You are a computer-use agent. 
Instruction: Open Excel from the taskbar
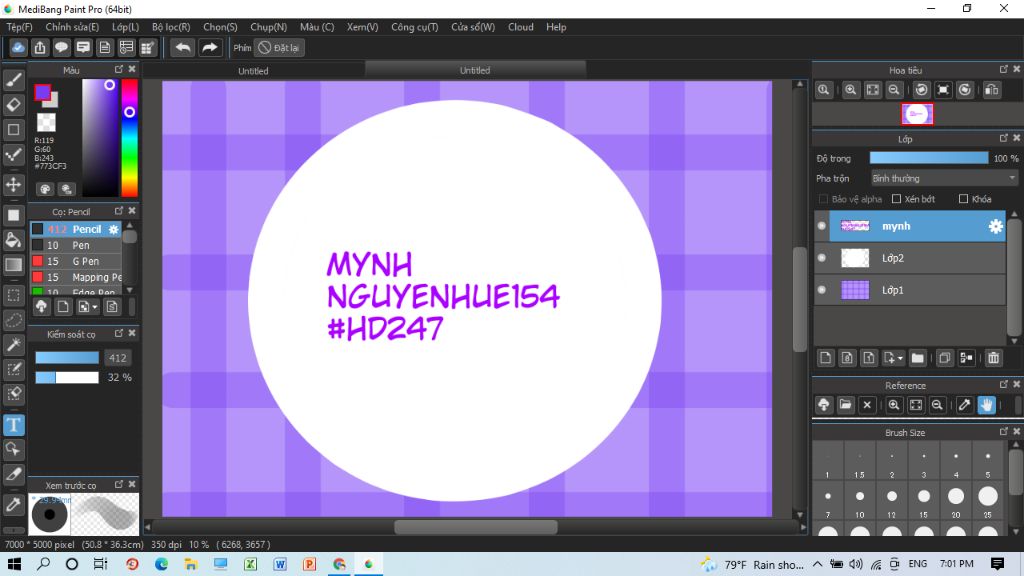pyautogui.click(x=250, y=564)
